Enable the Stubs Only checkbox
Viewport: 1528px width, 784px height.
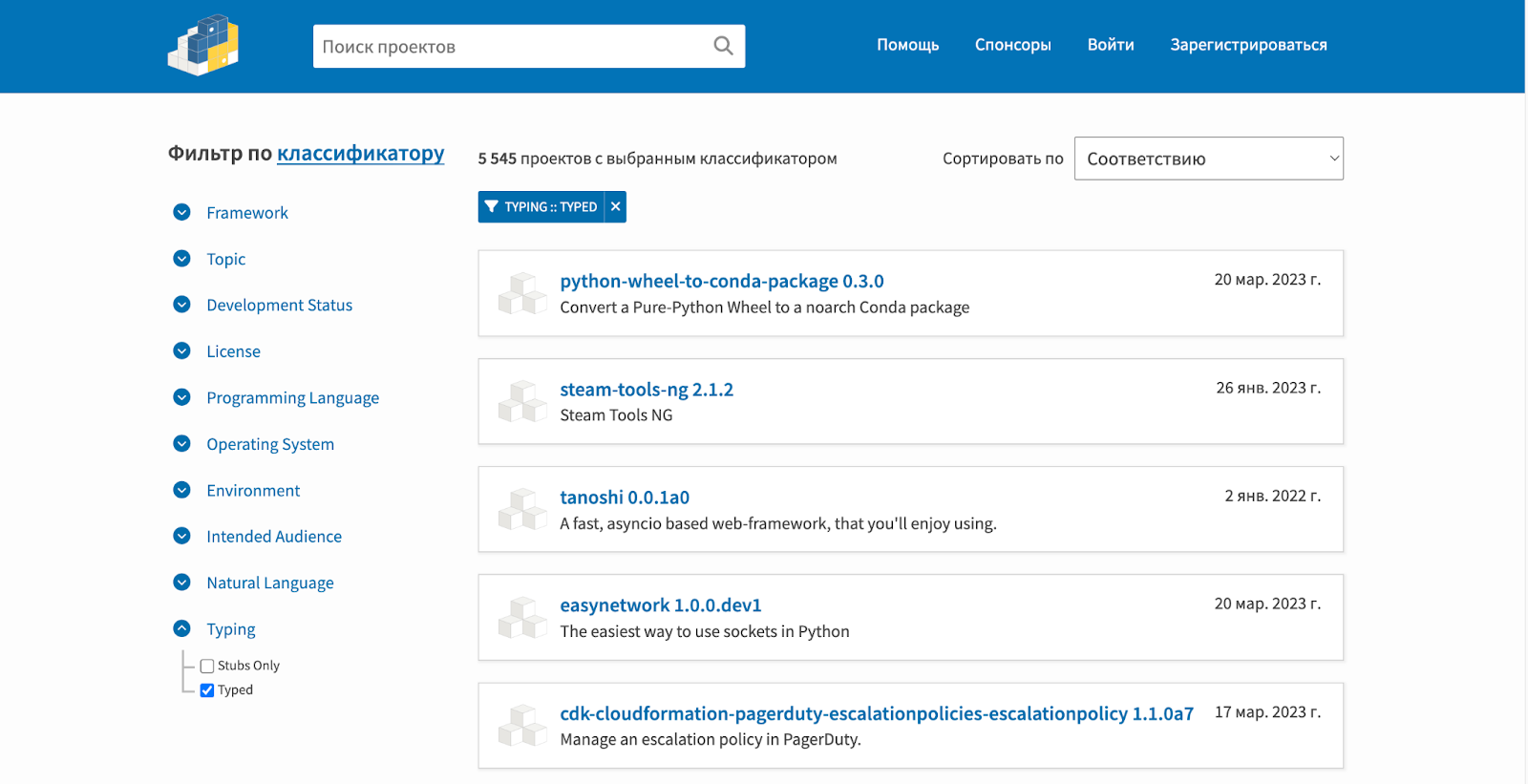pyautogui.click(x=207, y=666)
